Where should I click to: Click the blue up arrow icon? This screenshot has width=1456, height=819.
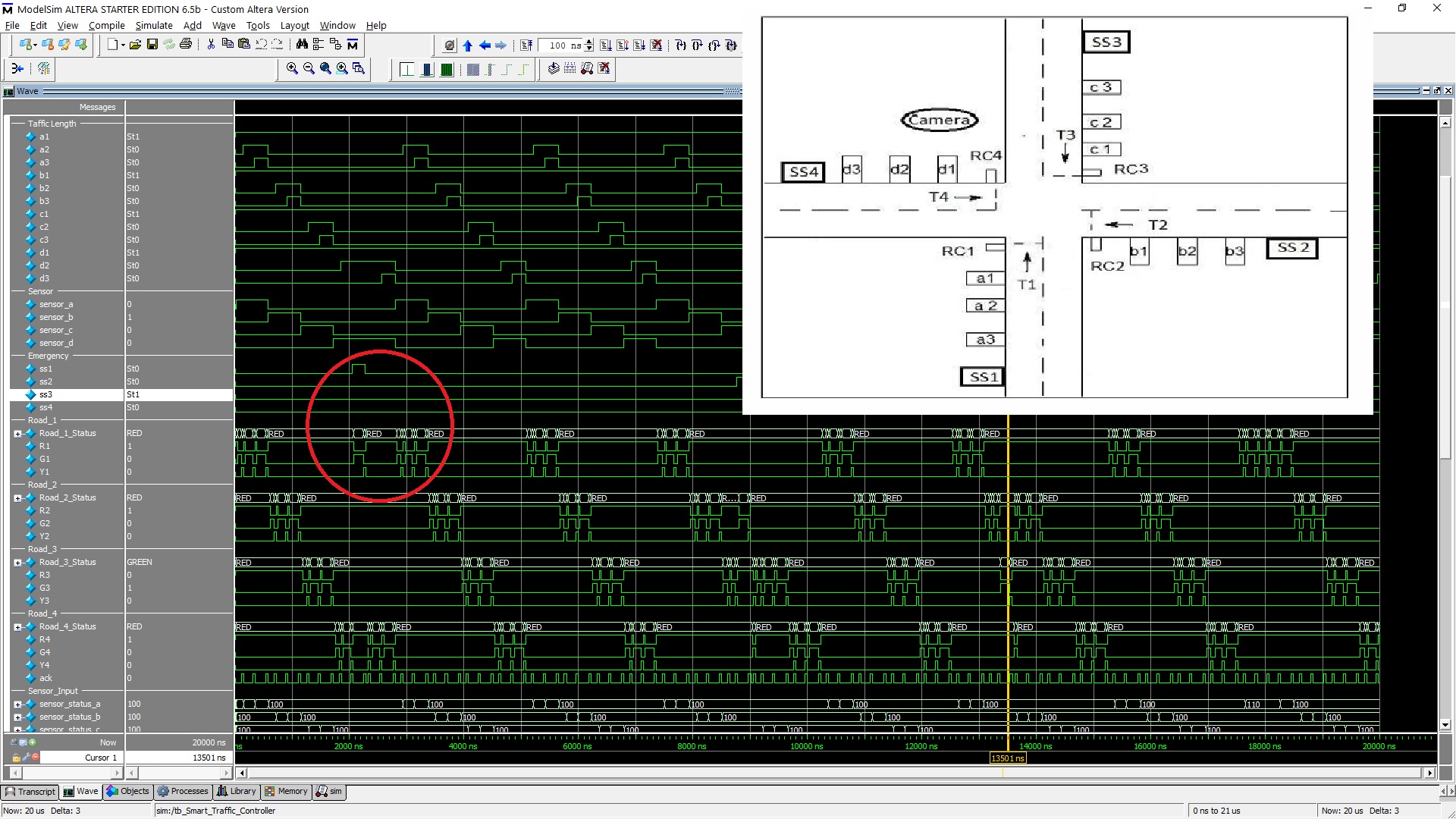point(468,45)
